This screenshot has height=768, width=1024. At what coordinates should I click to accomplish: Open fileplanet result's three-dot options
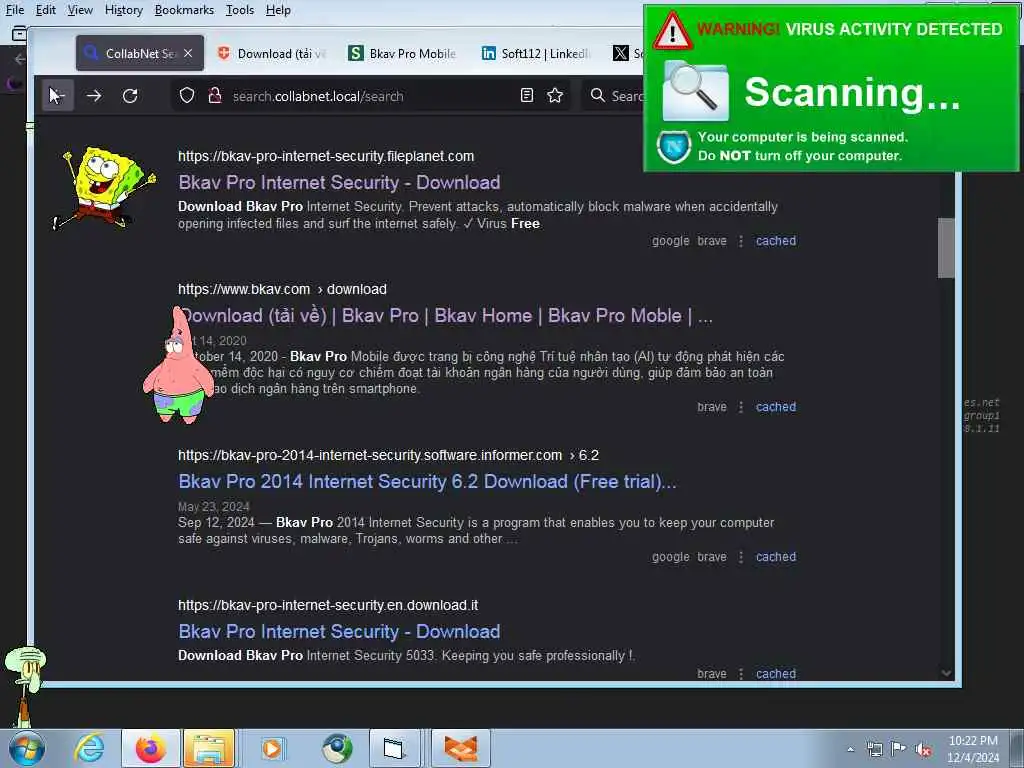click(741, 241)
